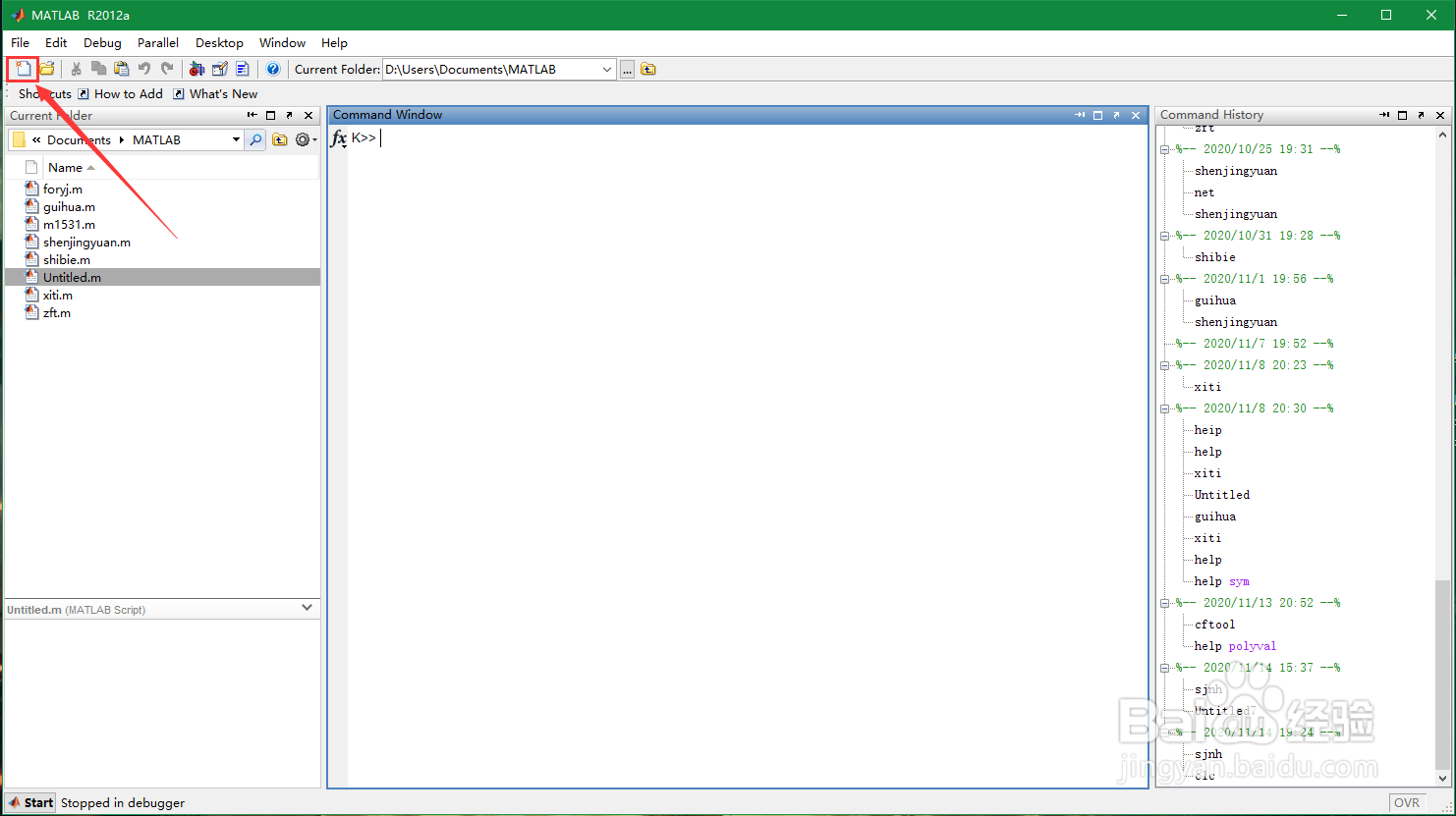Create a new script with New file icon

[23, 69]
